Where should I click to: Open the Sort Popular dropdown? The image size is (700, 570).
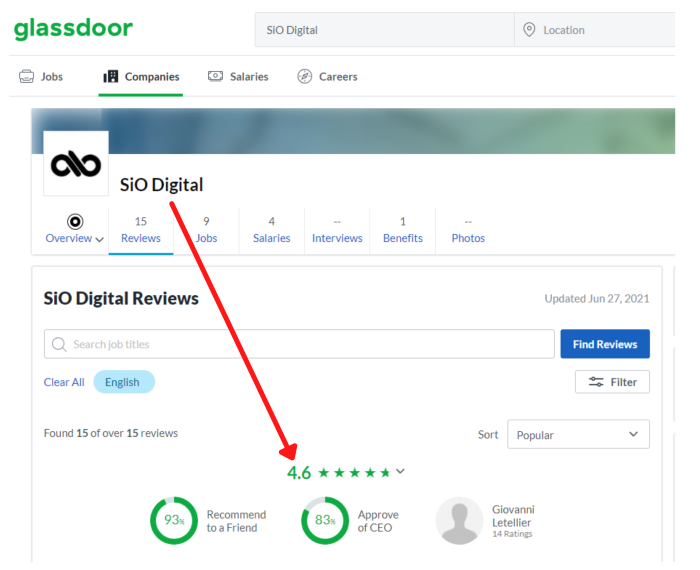[x=578, y=434]
